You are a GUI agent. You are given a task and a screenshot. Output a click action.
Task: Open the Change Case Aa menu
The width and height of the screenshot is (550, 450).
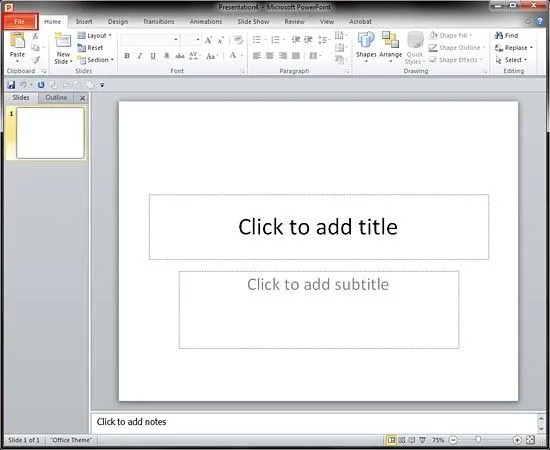pos(212,56)
